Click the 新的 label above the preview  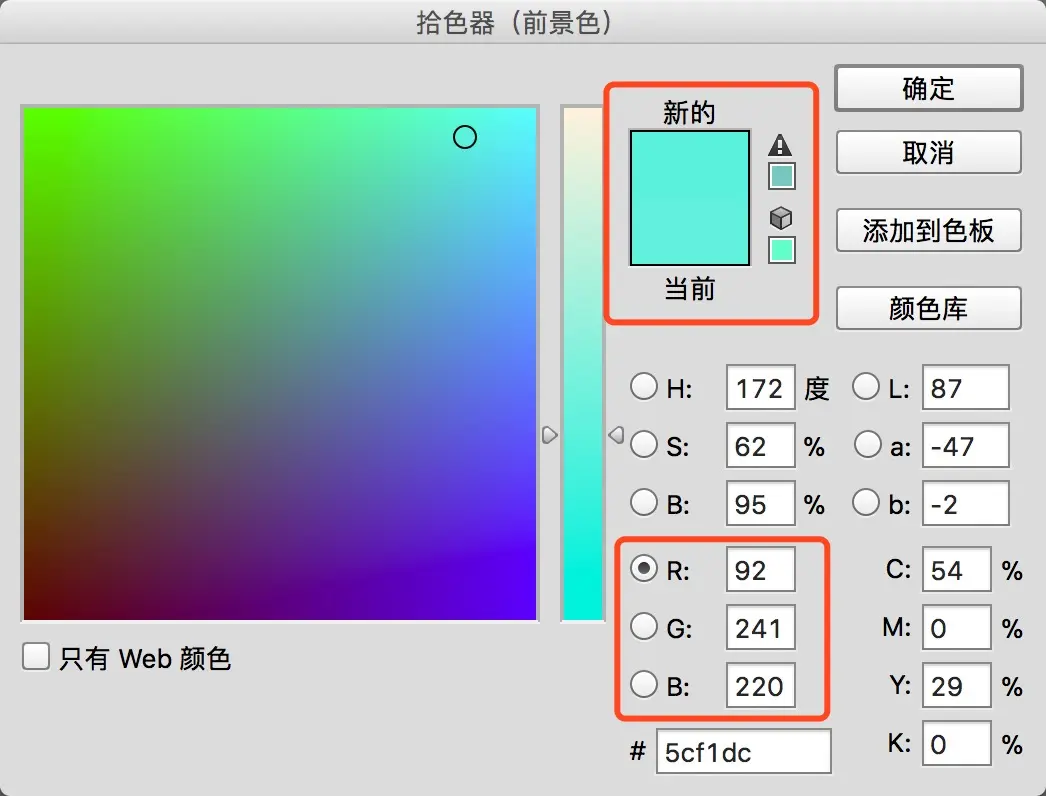[x=689, y=113]
